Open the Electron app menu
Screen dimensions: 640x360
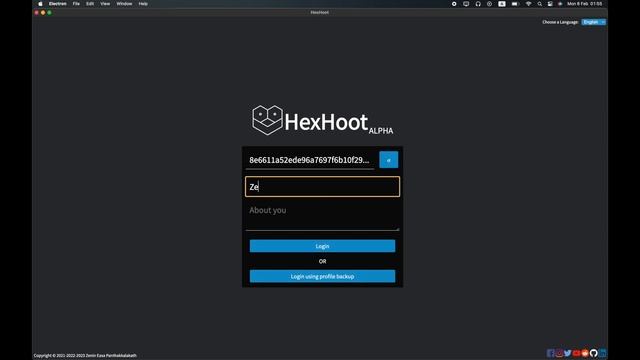[58, 4]
